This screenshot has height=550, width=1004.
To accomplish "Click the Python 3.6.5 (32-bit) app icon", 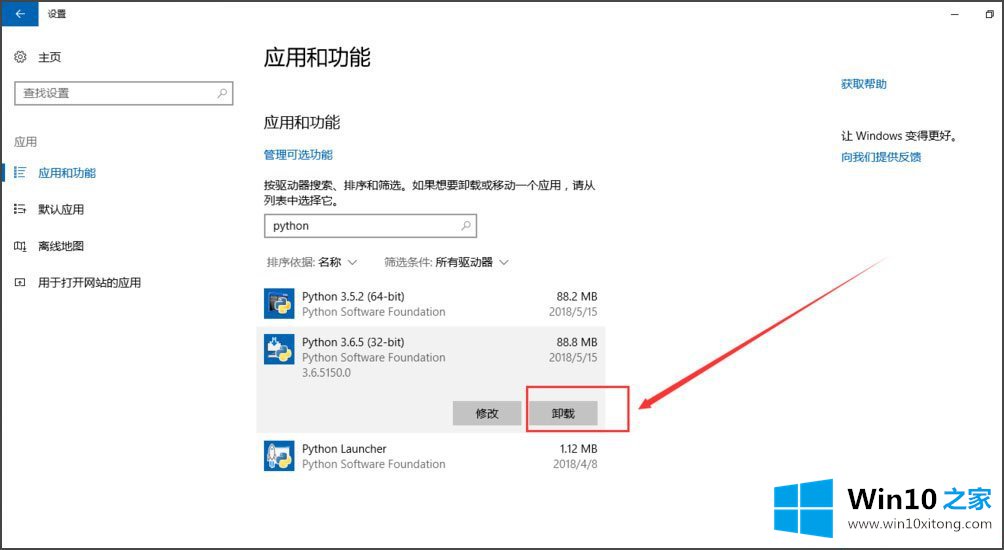I will [279, 349].
